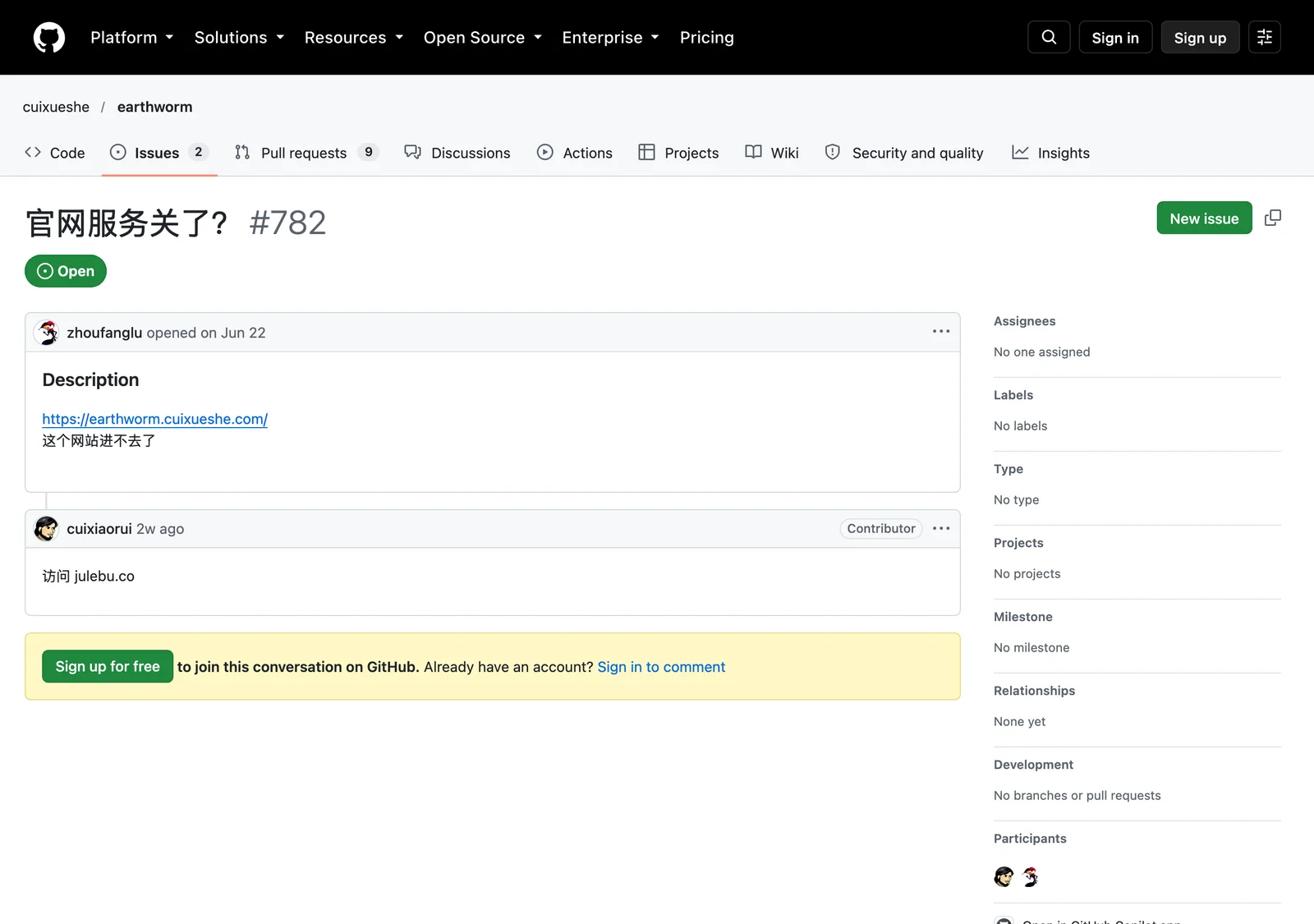Click the Sign in button
Screen dimensions: 1314x924
coord(1115,38)
